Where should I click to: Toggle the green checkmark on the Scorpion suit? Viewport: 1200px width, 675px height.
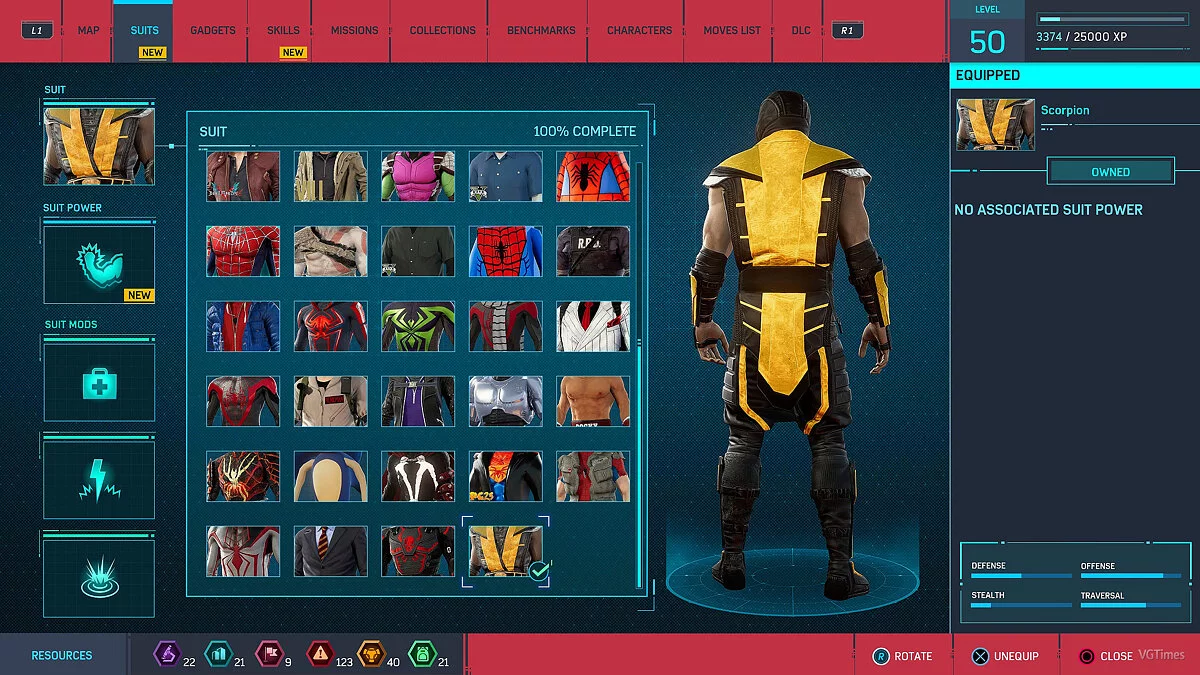click(538, 572)
